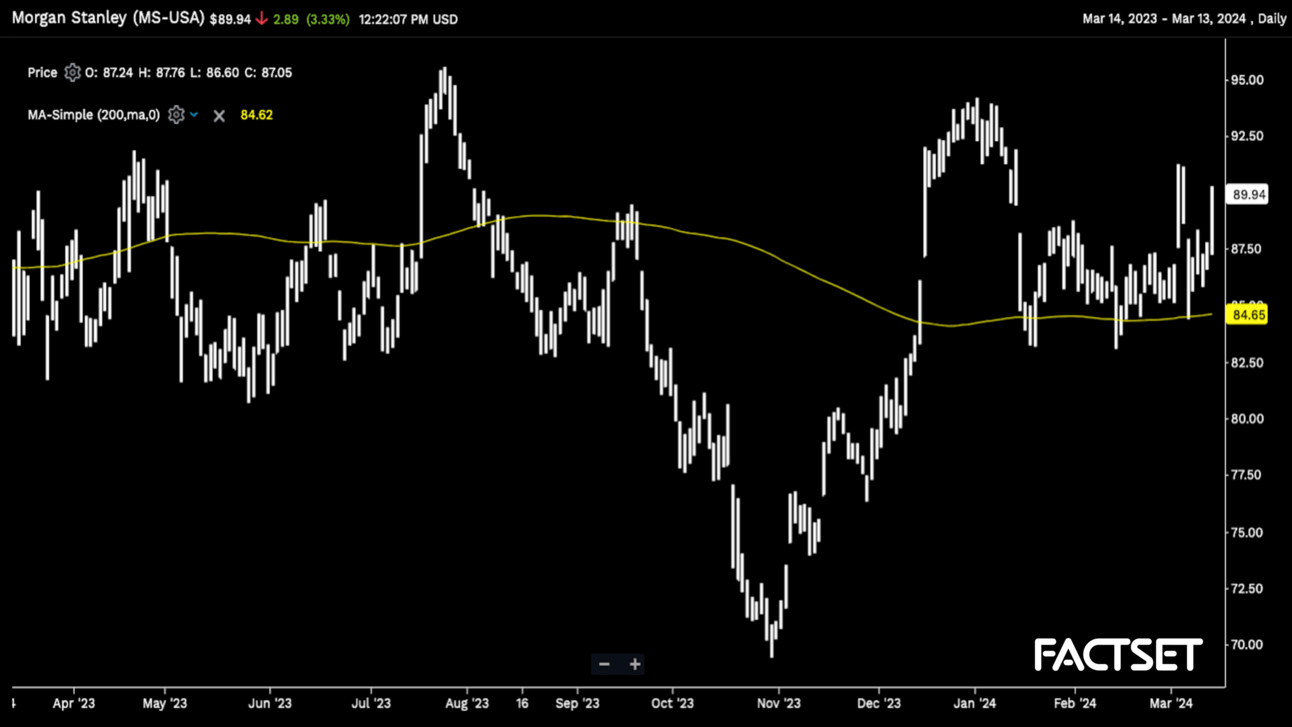Screen dimensions: 1292x727
Task: Click the Morgan Stanley (MS-USA) title
Action: [x=108, y=18]
